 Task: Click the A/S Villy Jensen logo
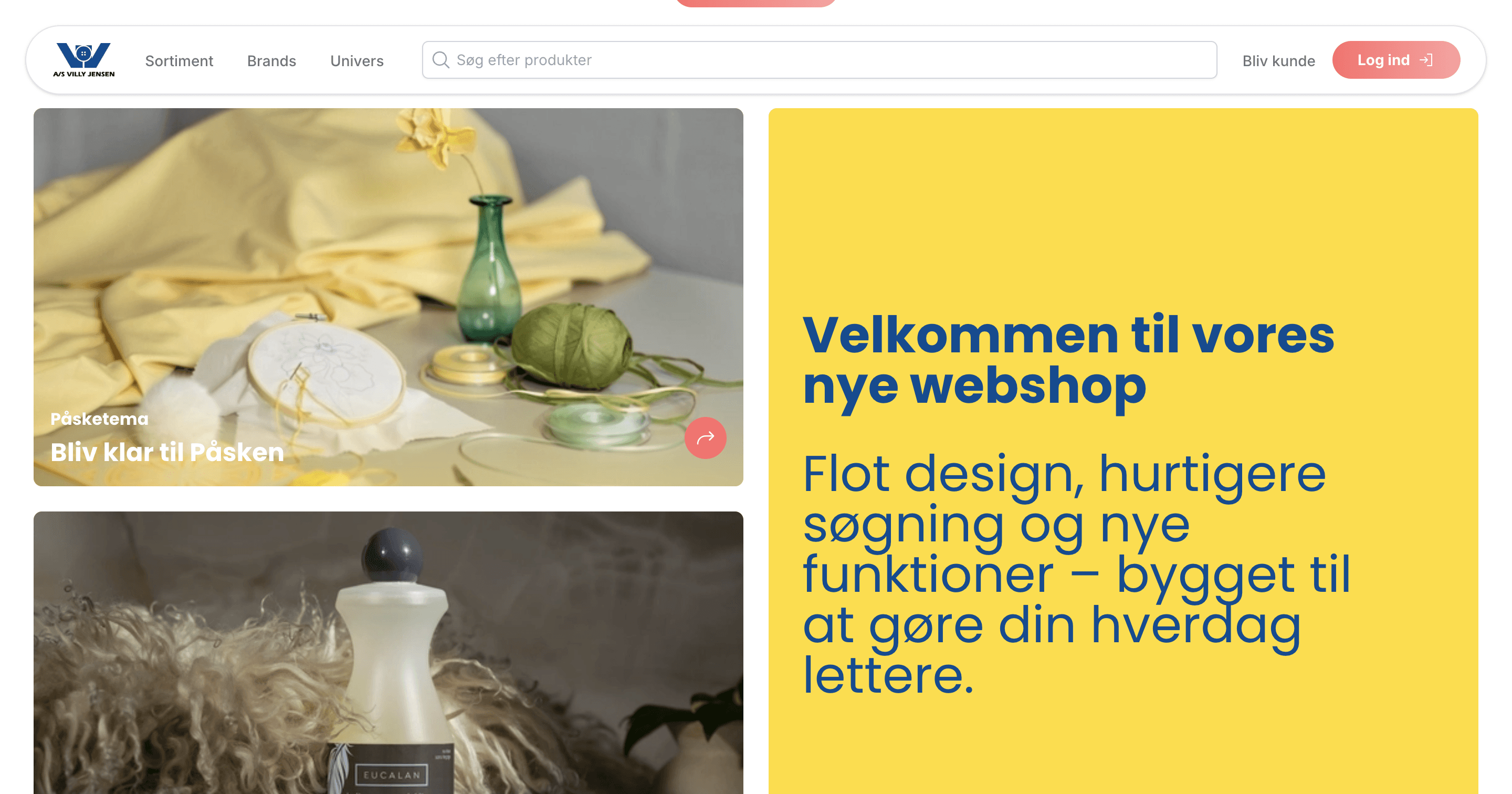pyautogui.click(x=83, y=59)
